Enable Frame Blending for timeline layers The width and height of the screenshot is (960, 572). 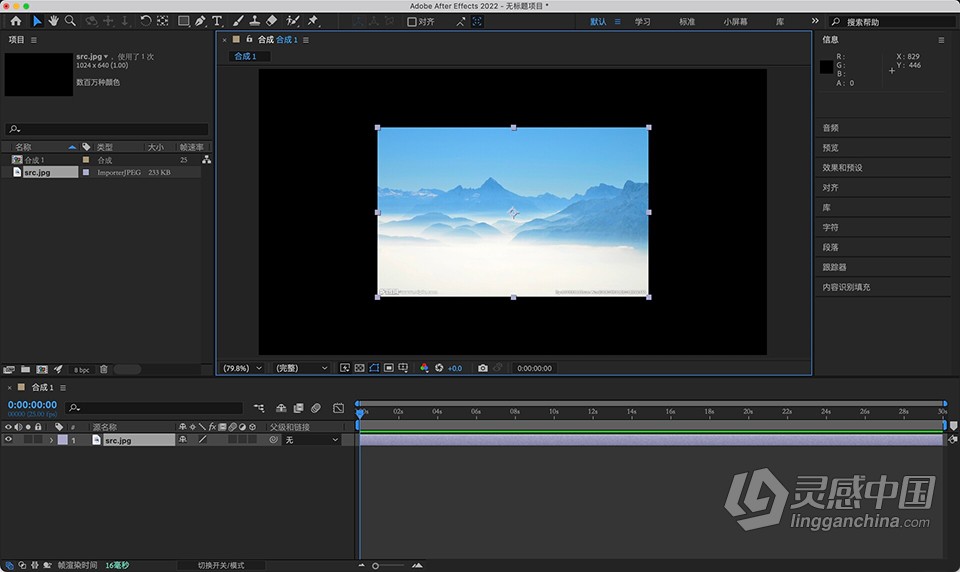298,408
